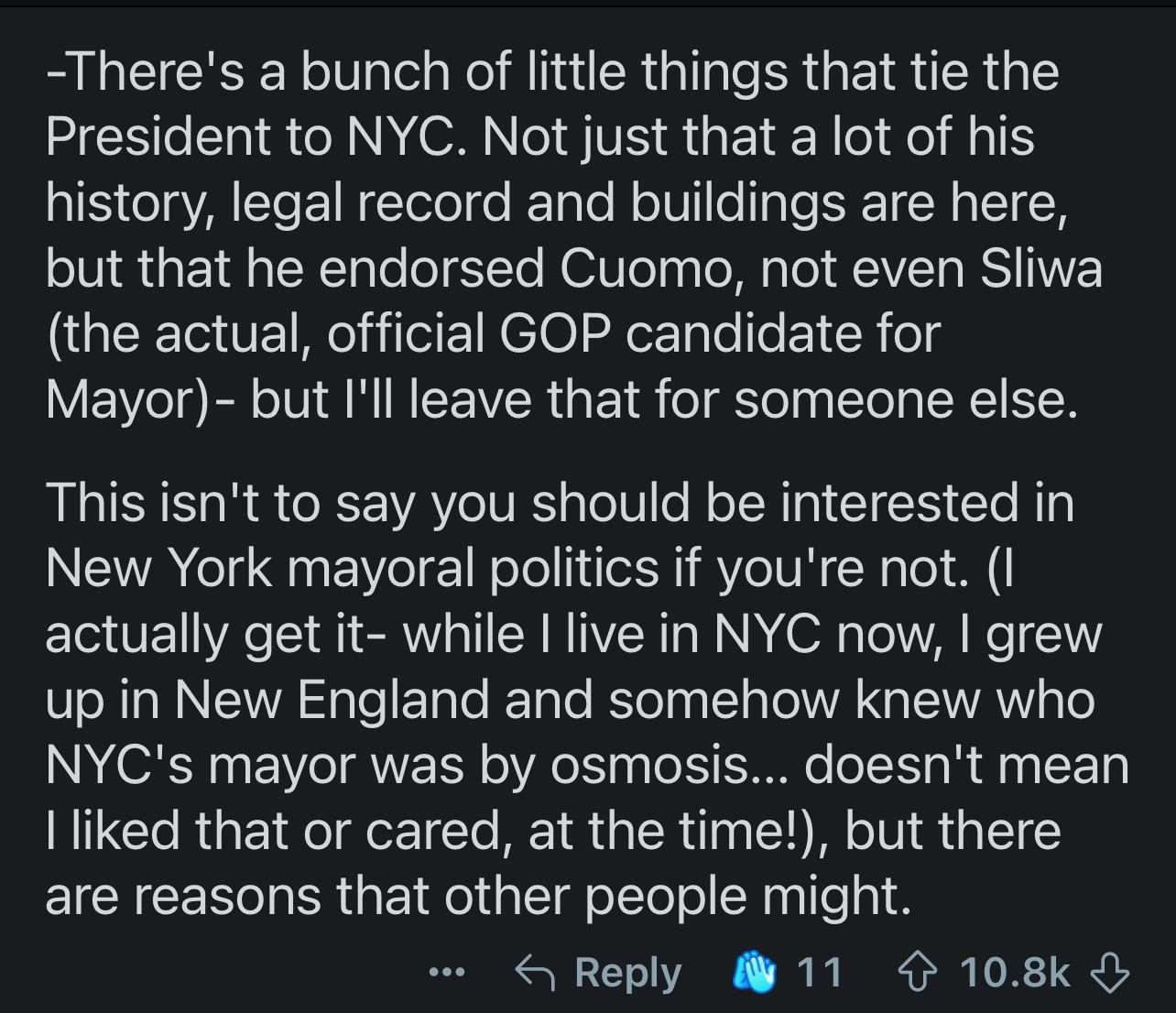Click the word "Sliwa" in the comment

[1040, 267]
